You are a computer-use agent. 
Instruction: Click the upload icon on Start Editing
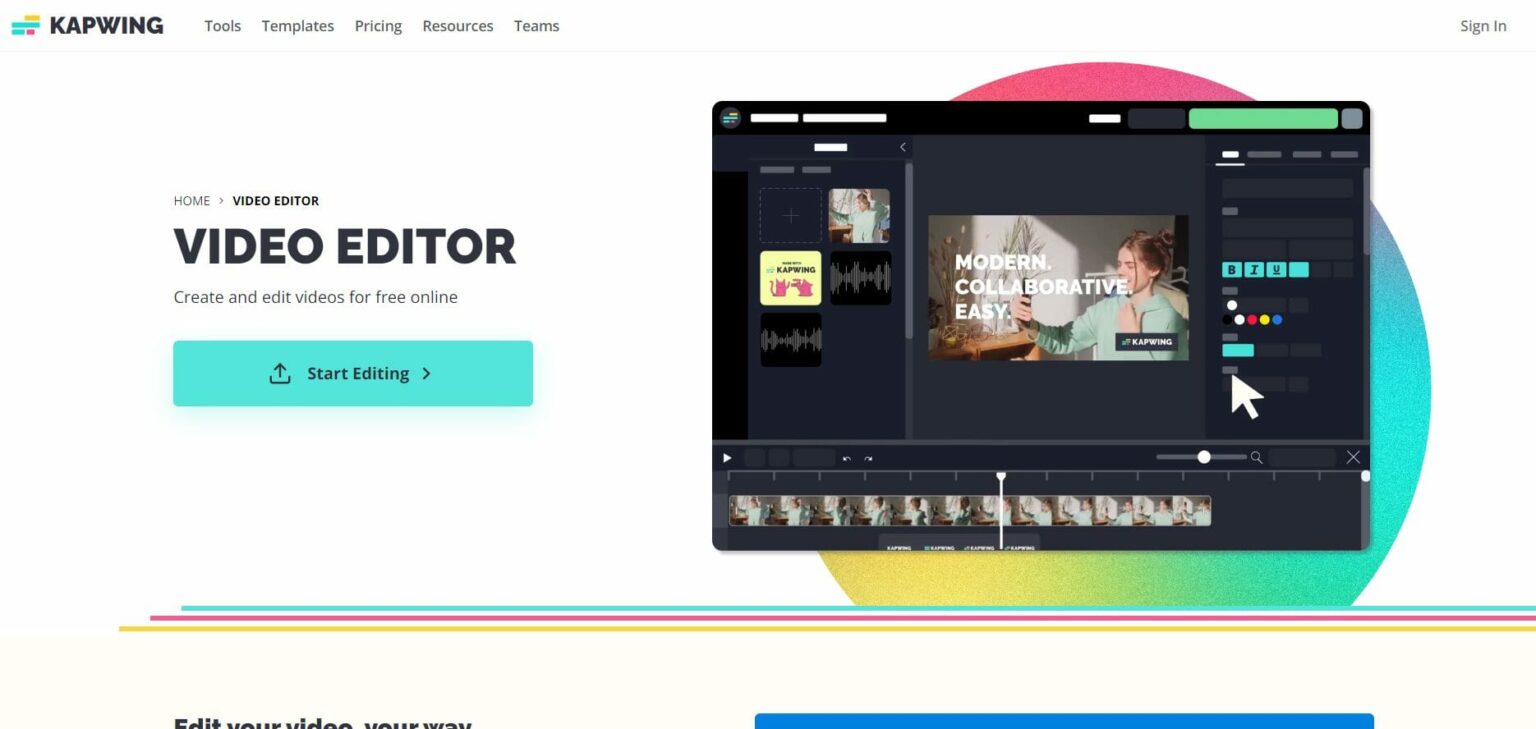pyautogui.click(x=280, y=373)
